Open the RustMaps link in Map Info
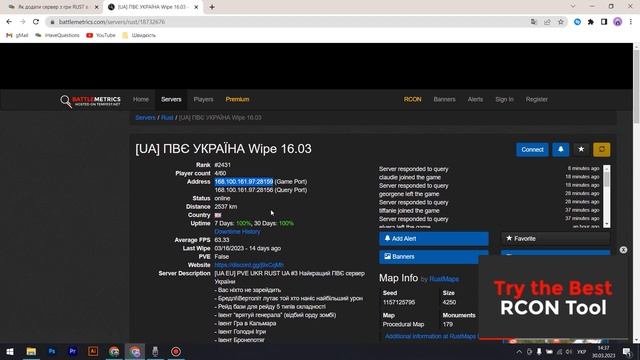 click(x=444, y=279)
